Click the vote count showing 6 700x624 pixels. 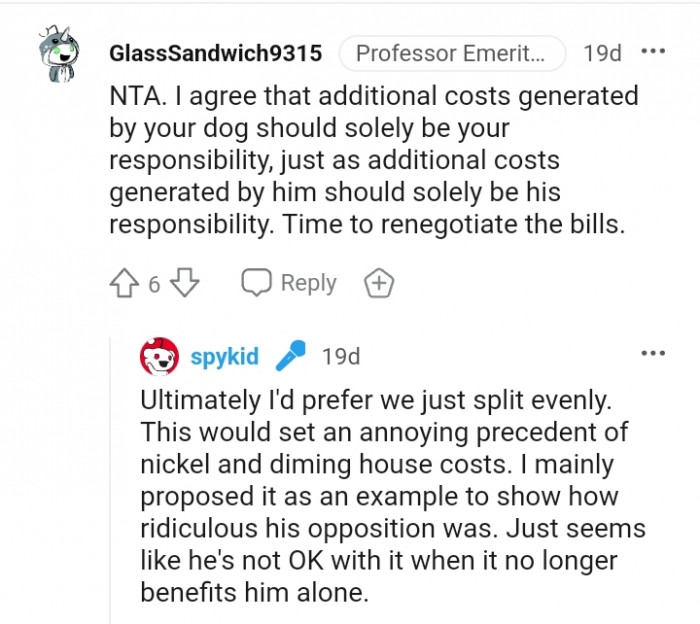coord(154,284)
